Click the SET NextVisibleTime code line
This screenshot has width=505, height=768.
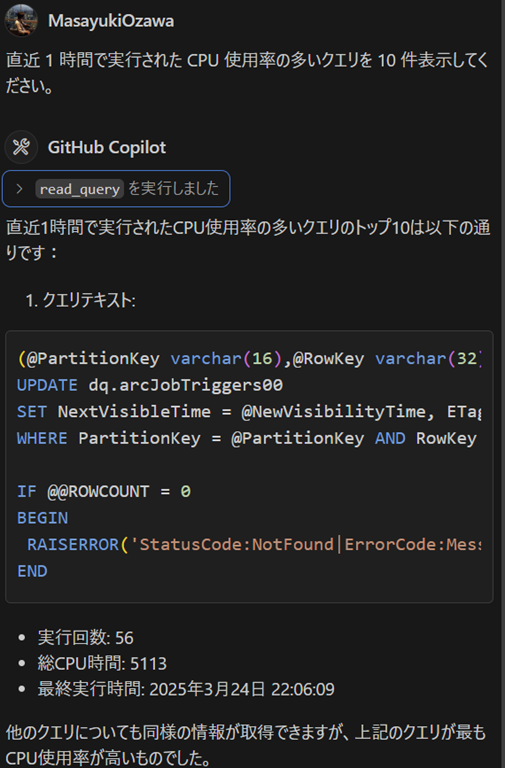coord(249,411)
